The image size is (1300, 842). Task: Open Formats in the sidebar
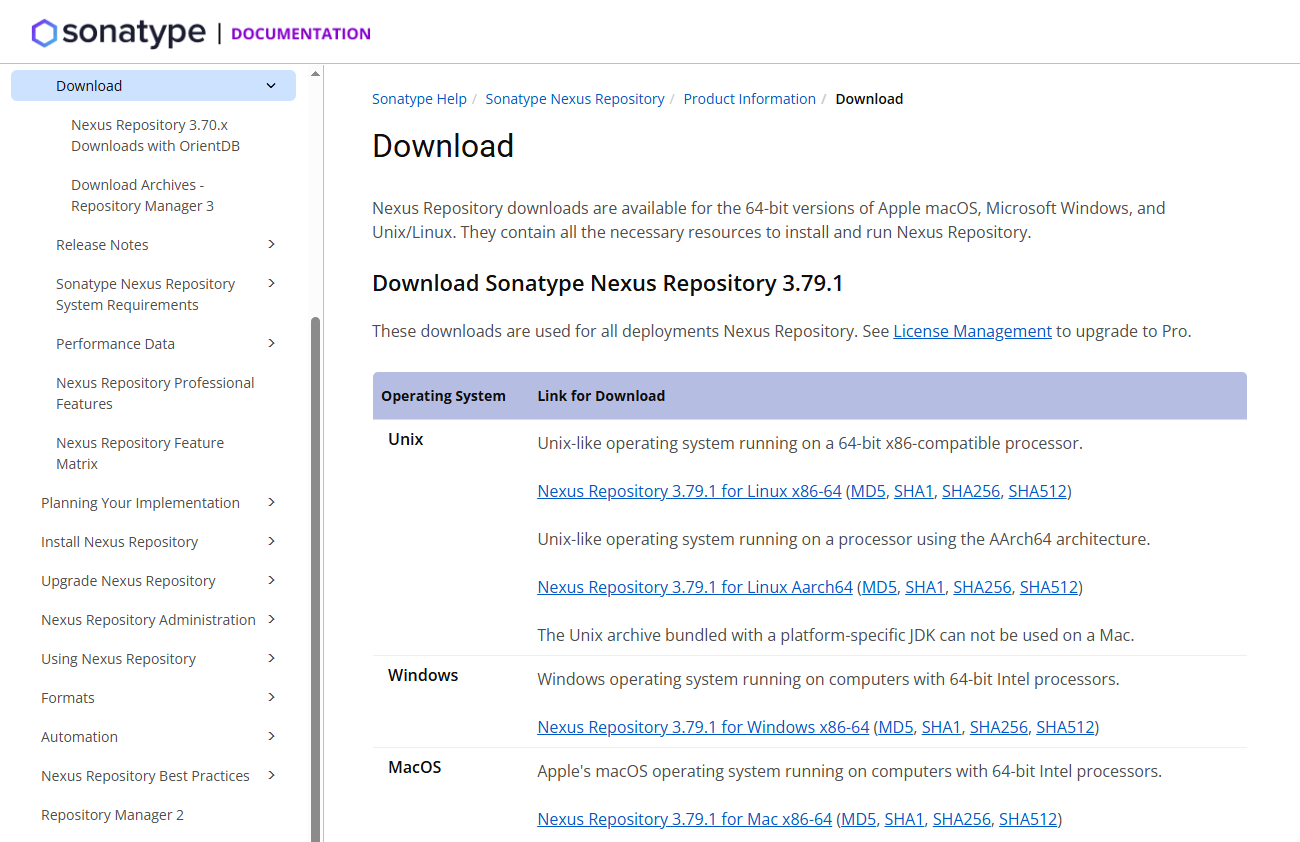(68, 698)
